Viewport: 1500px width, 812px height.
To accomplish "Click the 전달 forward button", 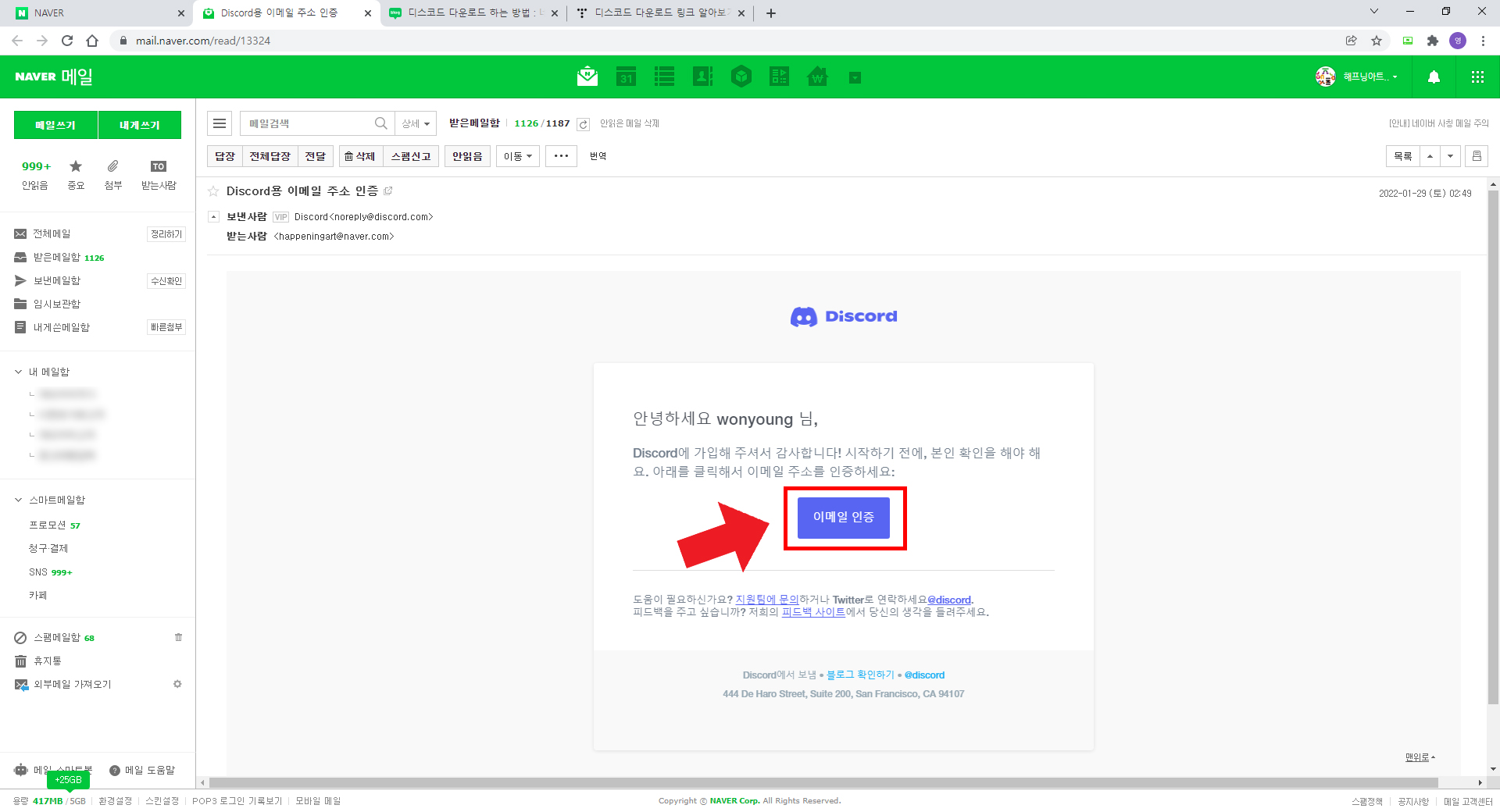I will (316, 156).
